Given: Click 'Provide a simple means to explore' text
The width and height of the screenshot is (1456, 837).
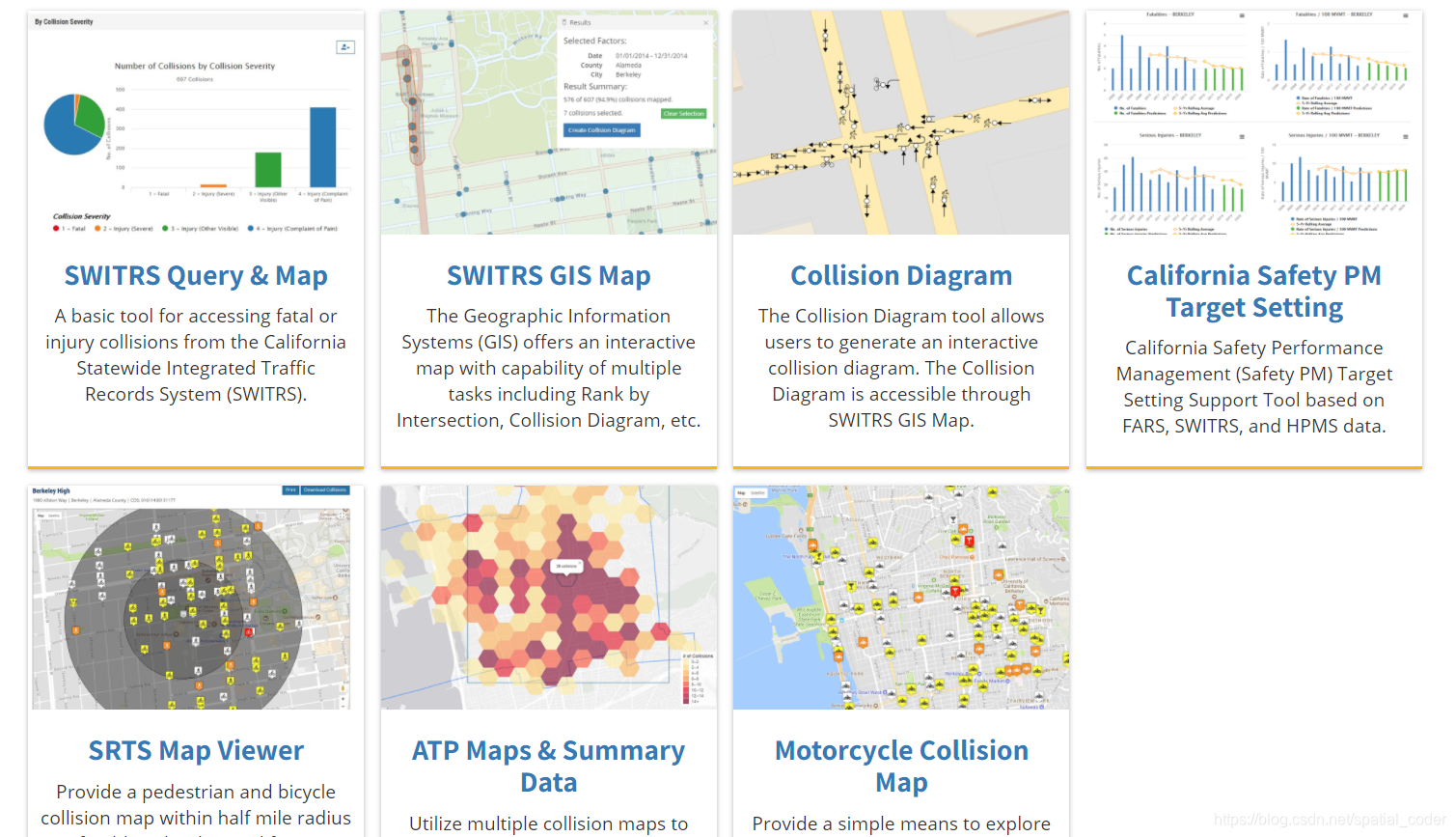Looking at the screenshot, I should [x=901, y=823].
